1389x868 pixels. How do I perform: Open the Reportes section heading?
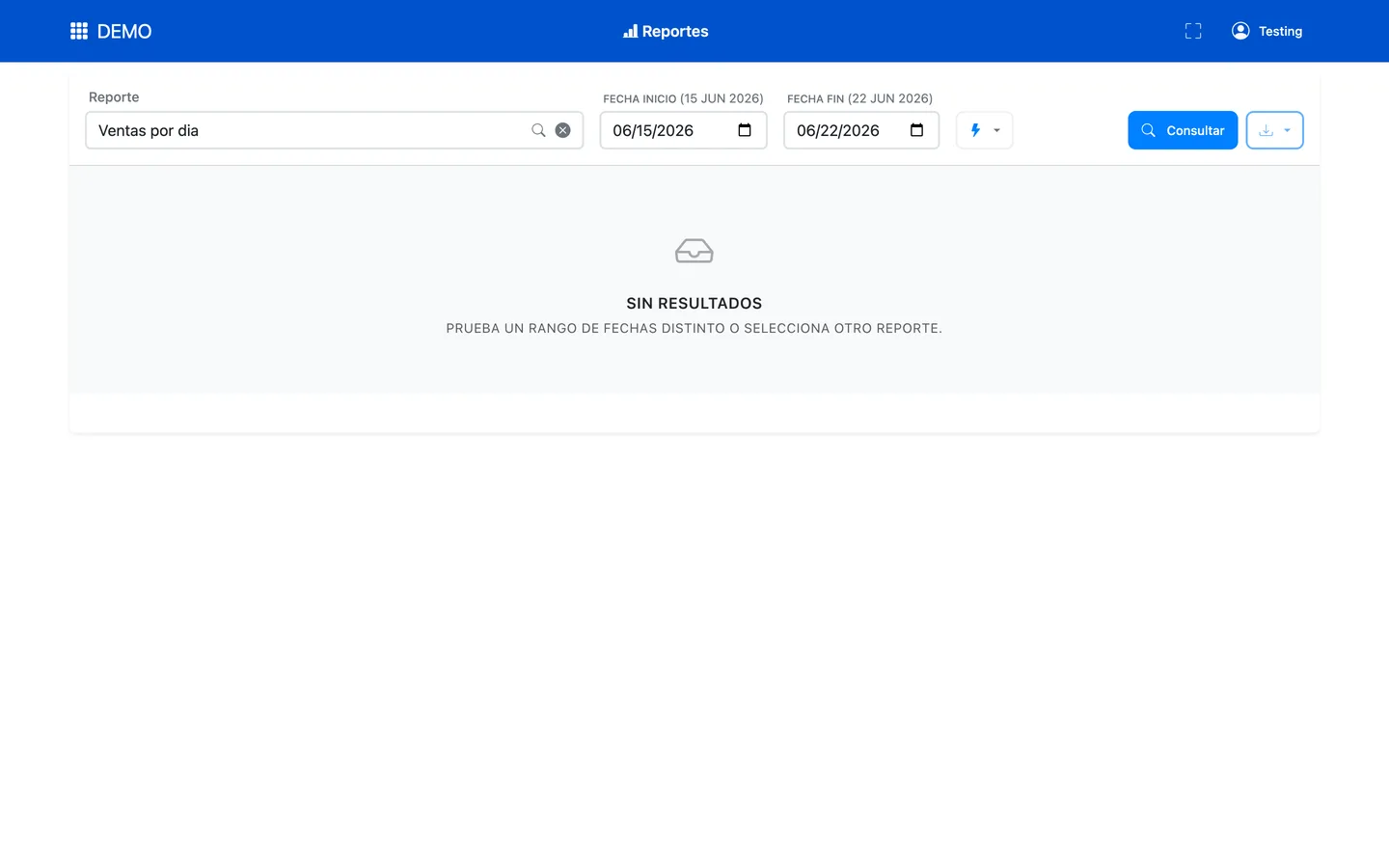click(x=666, y=31)
